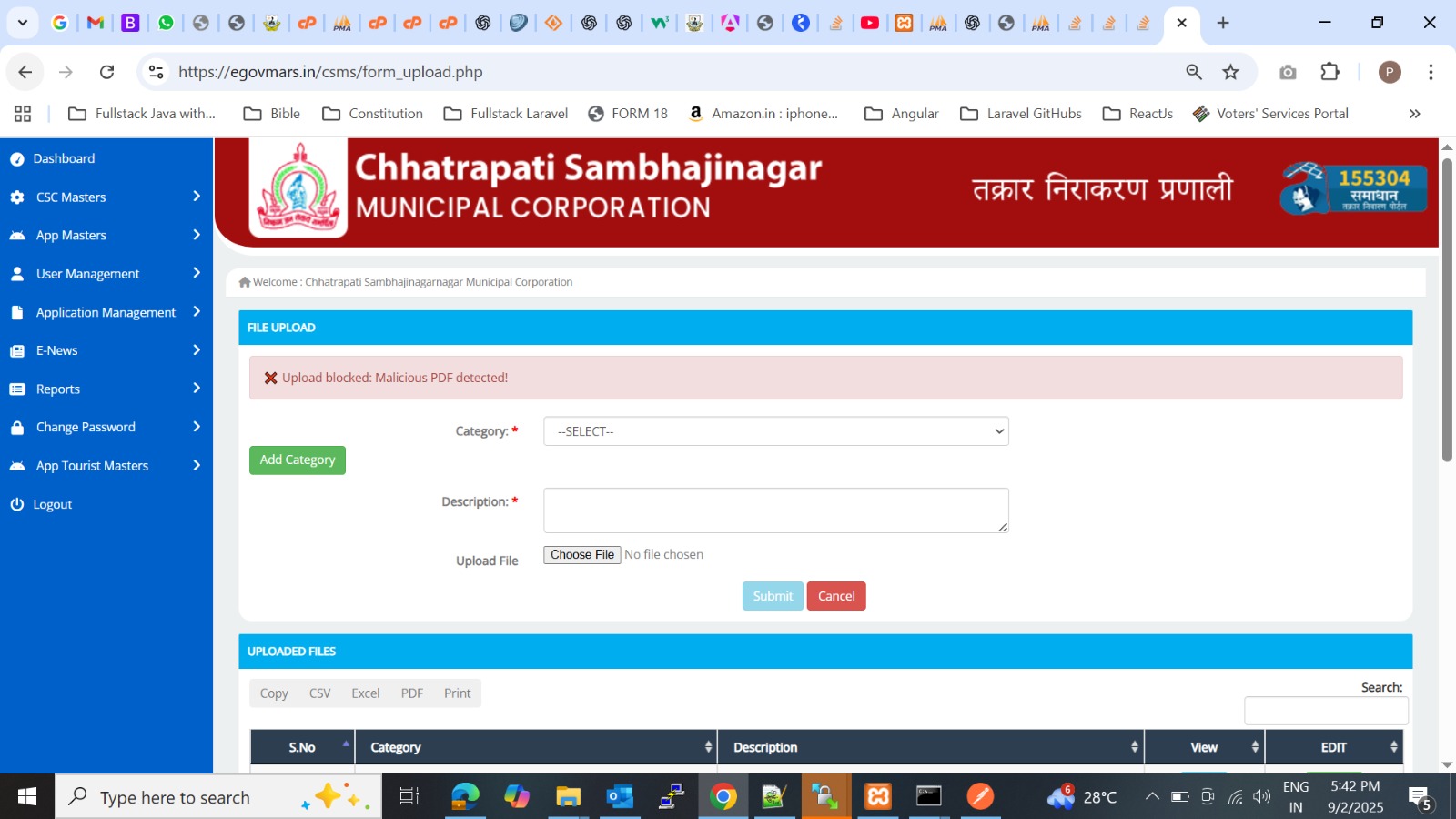
Task: Click the Logout power icon
Action: pyautogui.click(x=16, y=504)
